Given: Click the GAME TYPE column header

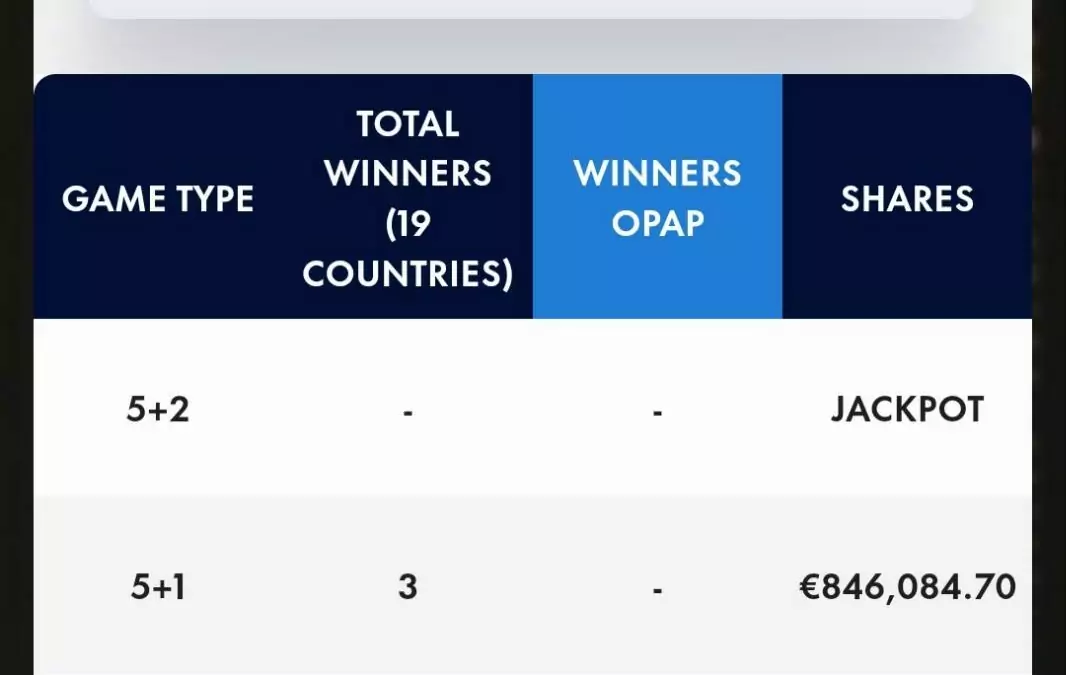Looking at the screenshot, I should (158, 199).
